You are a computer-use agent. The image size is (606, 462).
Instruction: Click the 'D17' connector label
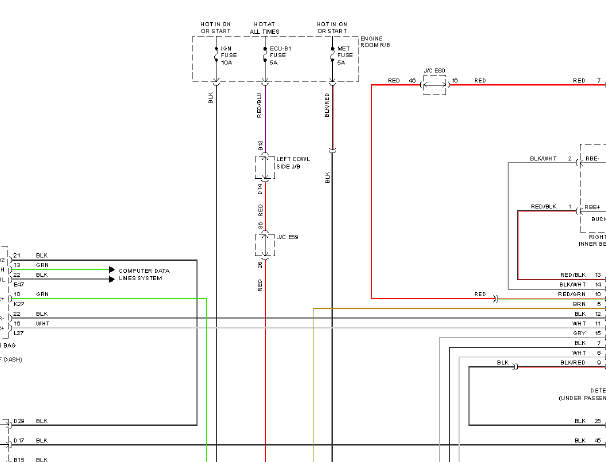[19, 440]
